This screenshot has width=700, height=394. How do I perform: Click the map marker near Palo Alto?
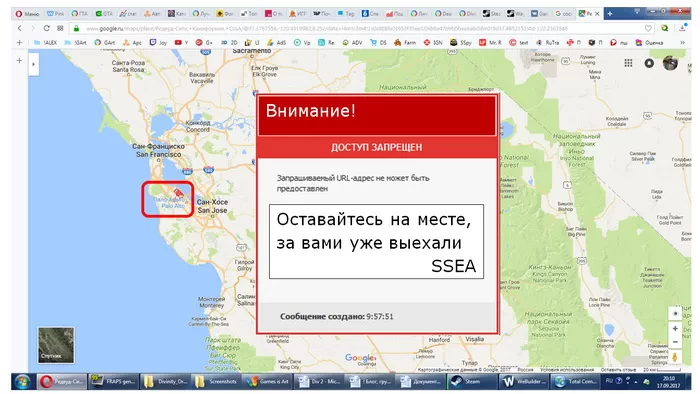pos(178,192)
